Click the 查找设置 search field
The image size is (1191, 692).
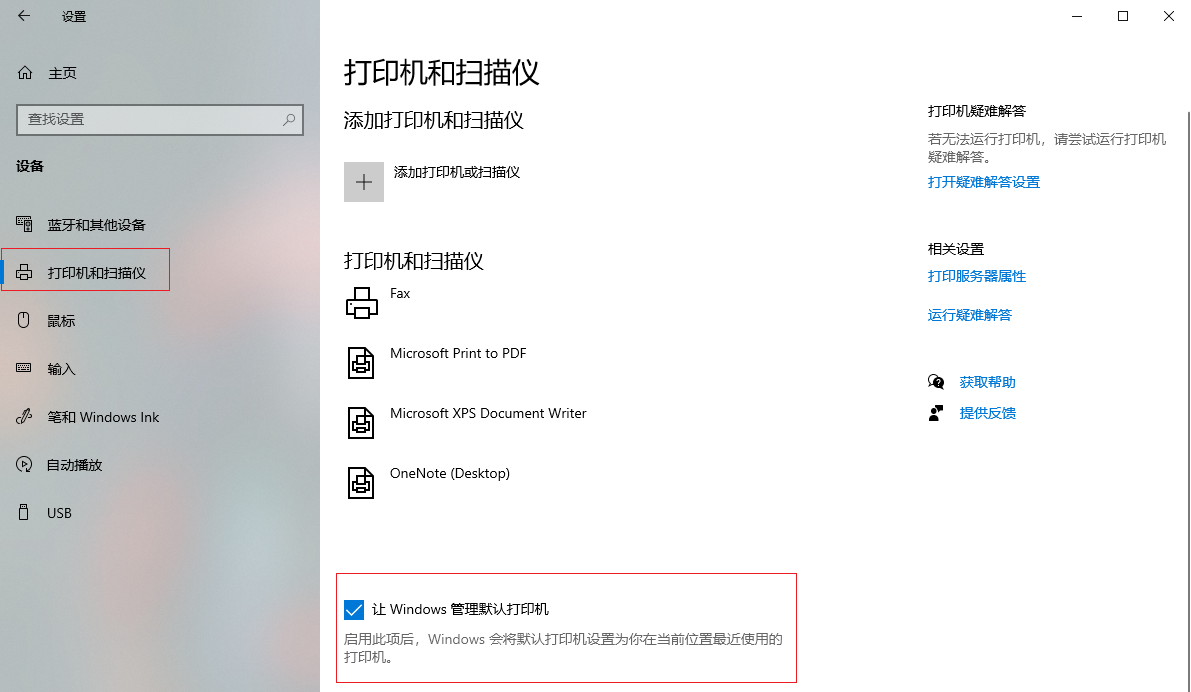click(x=150, y=119)
